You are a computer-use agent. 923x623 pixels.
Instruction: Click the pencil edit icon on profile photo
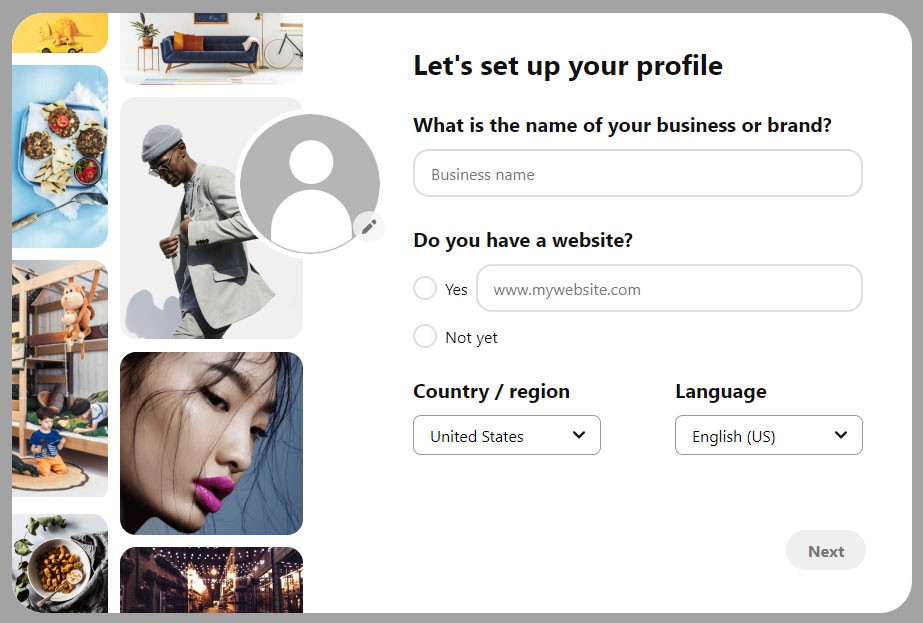[369, 226]
